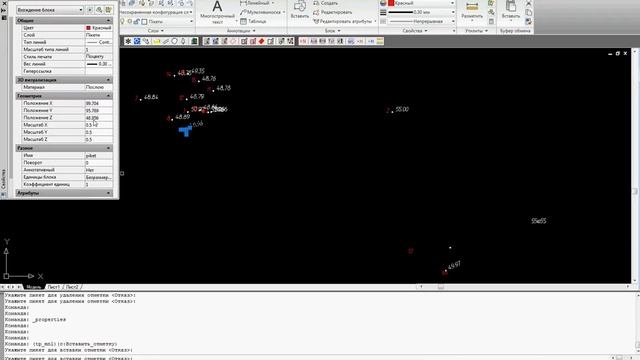Open the lineweight dropdown '0.30 мм'

click(421, 12)
